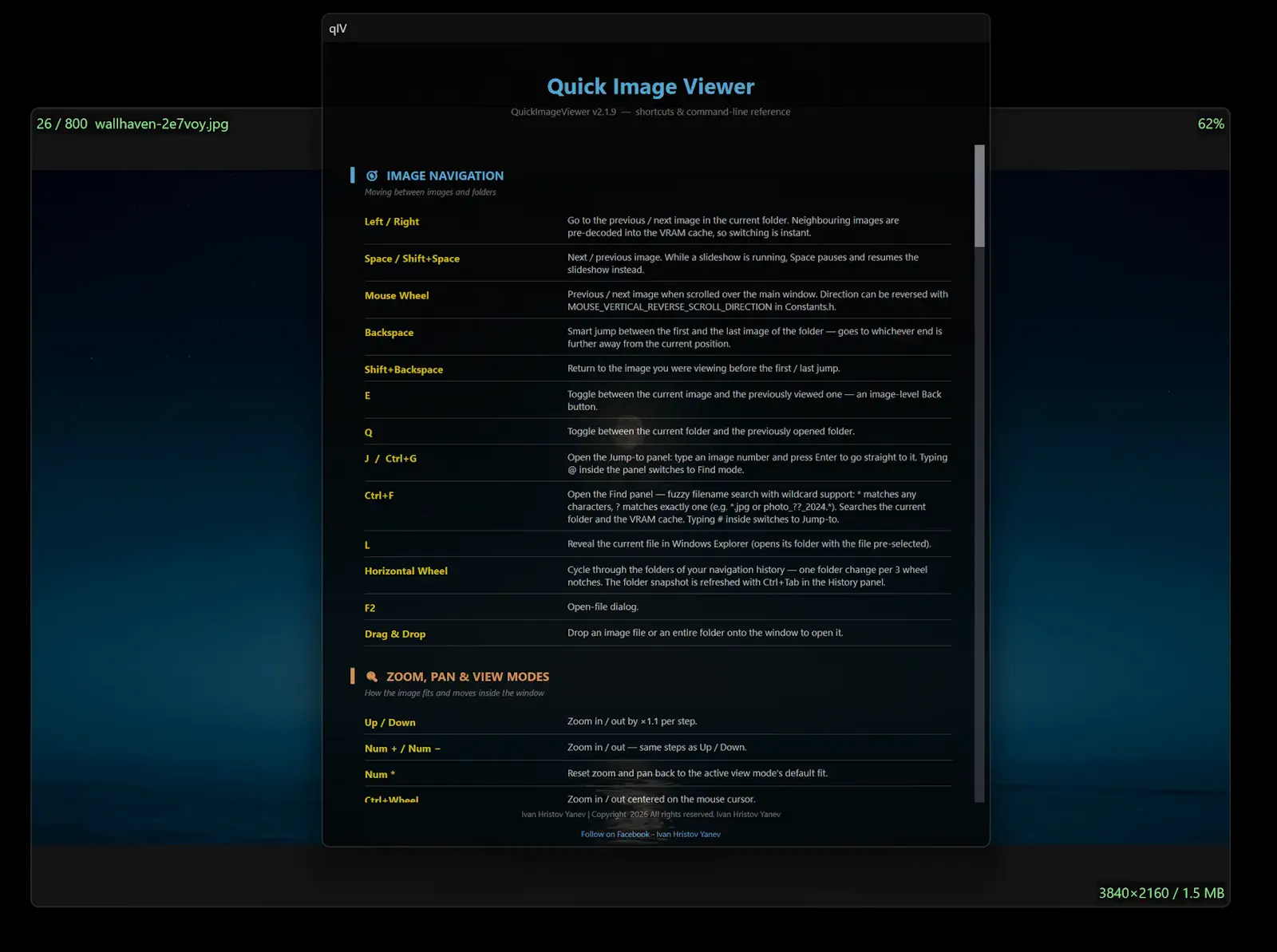
Task: Open the Follow on Facebook link
Action: [x=650, y=835]
